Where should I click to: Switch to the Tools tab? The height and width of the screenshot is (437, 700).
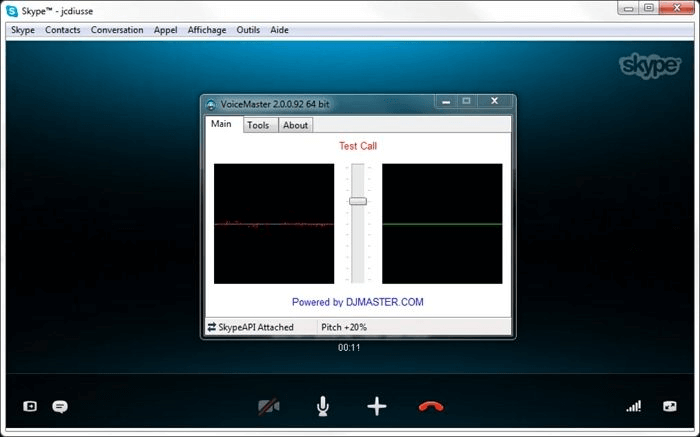[x=258, y=125]
